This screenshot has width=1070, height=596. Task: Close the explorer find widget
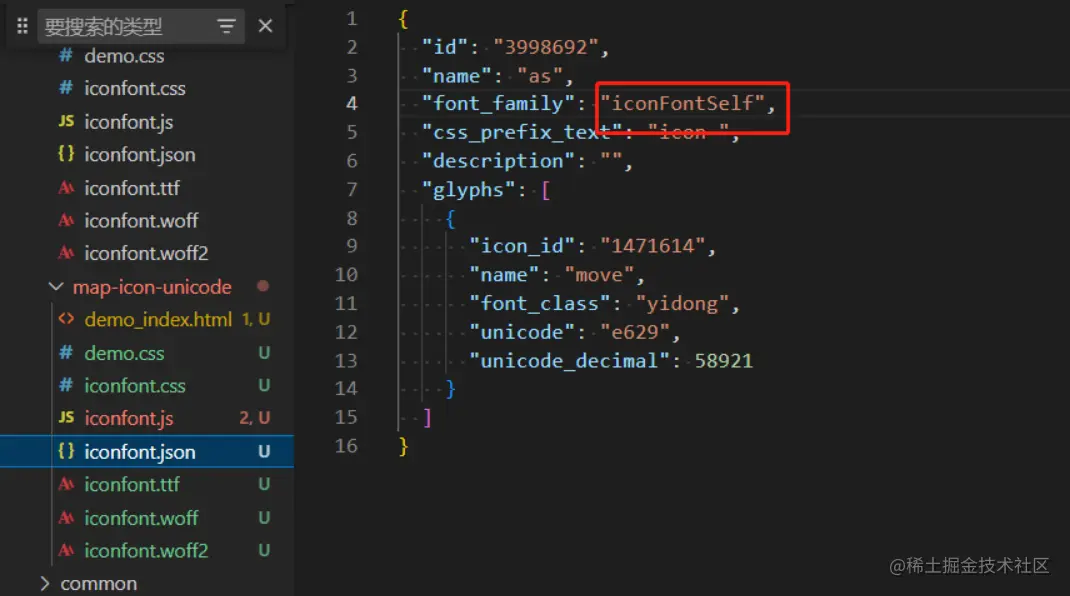[265, 27]
